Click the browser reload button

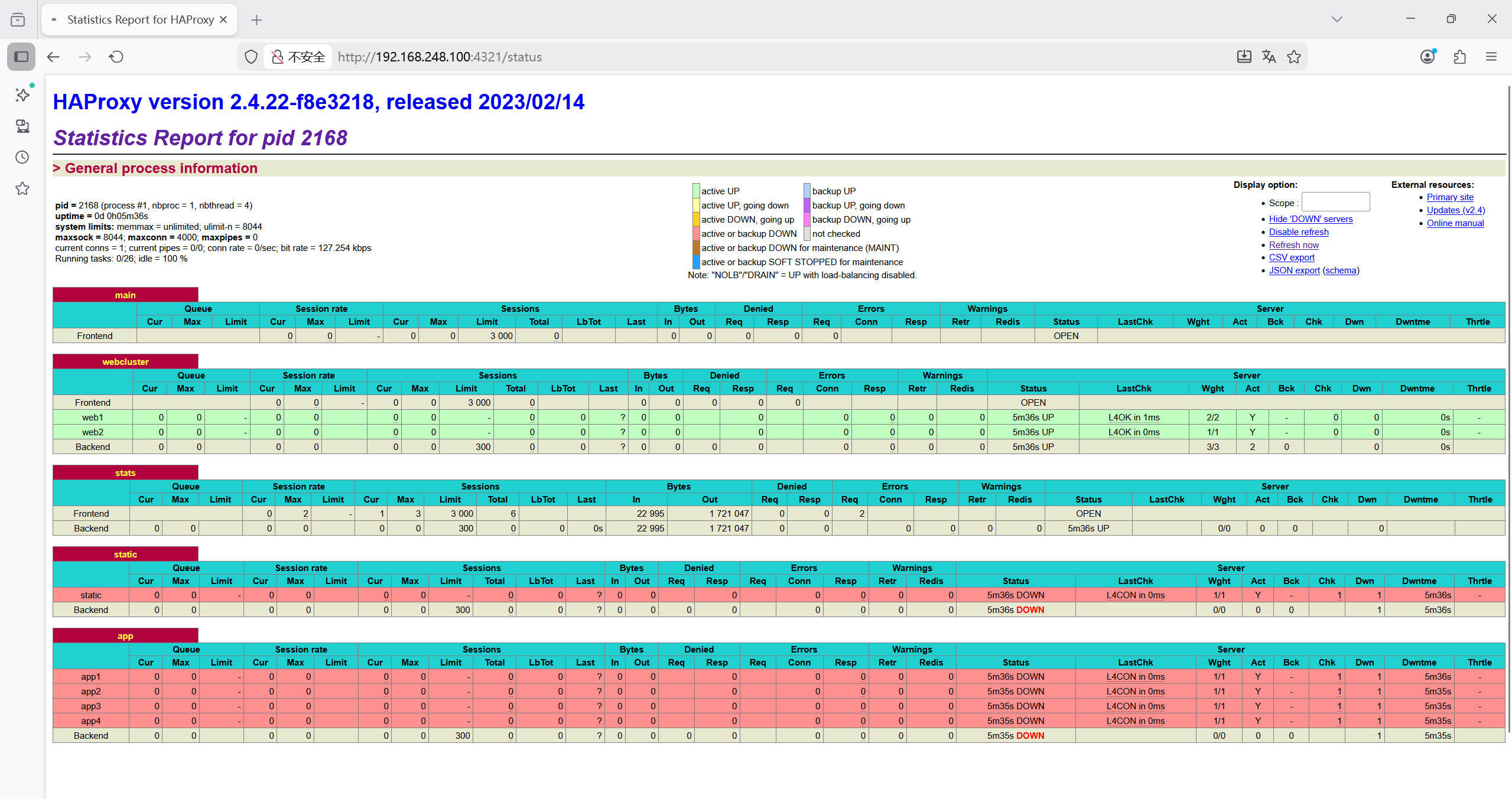[116, 57]
